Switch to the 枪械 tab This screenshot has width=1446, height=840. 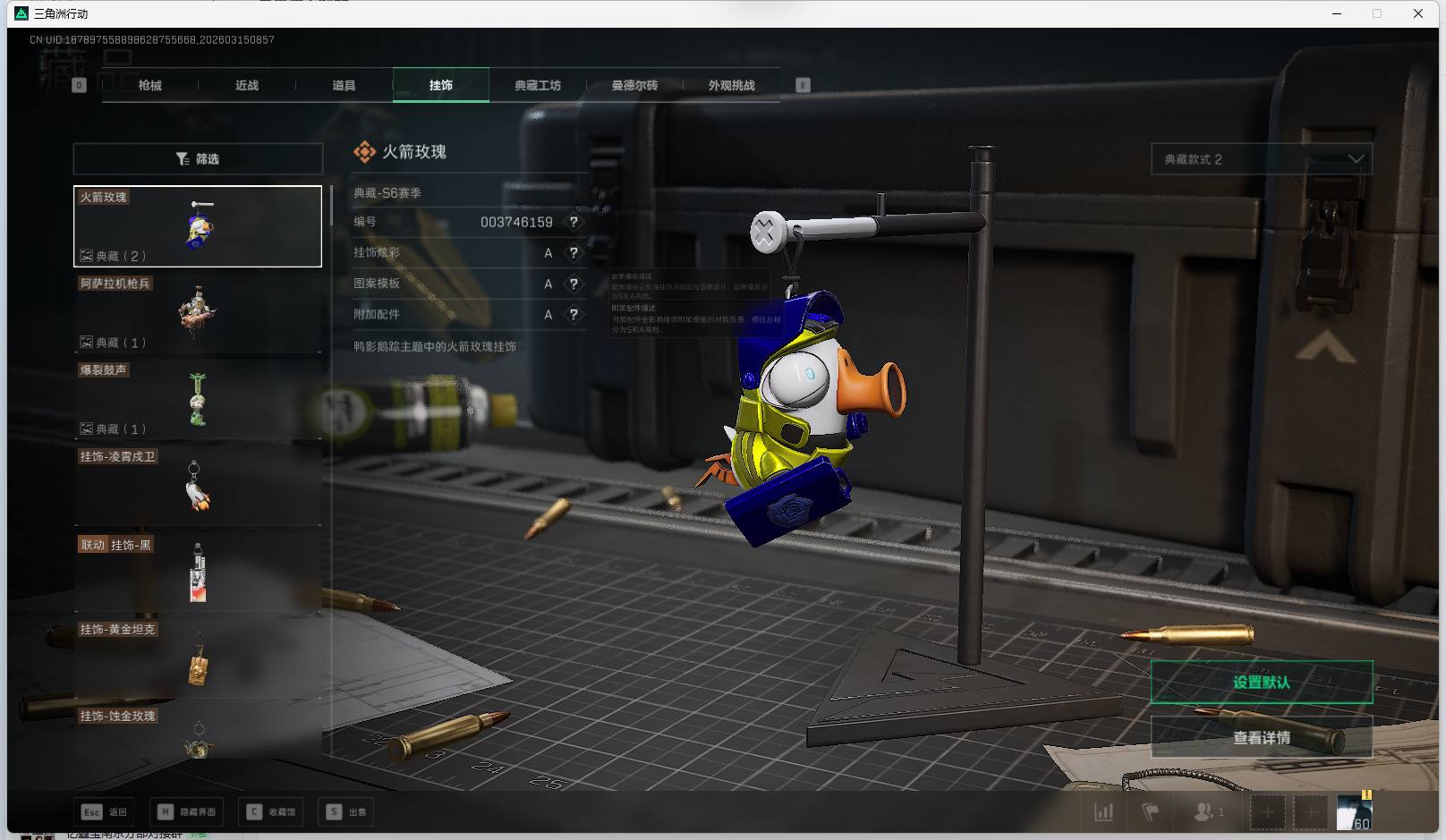pos(150,86)
